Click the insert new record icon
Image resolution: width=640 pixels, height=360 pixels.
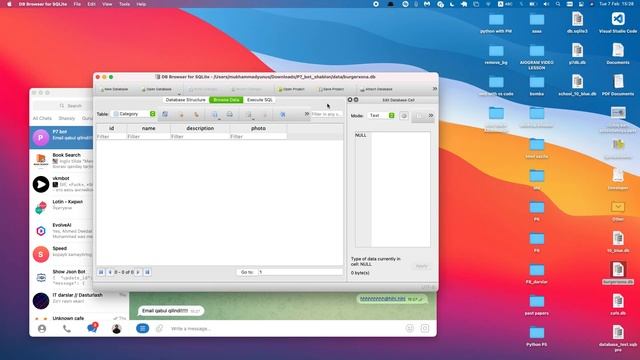248,115
